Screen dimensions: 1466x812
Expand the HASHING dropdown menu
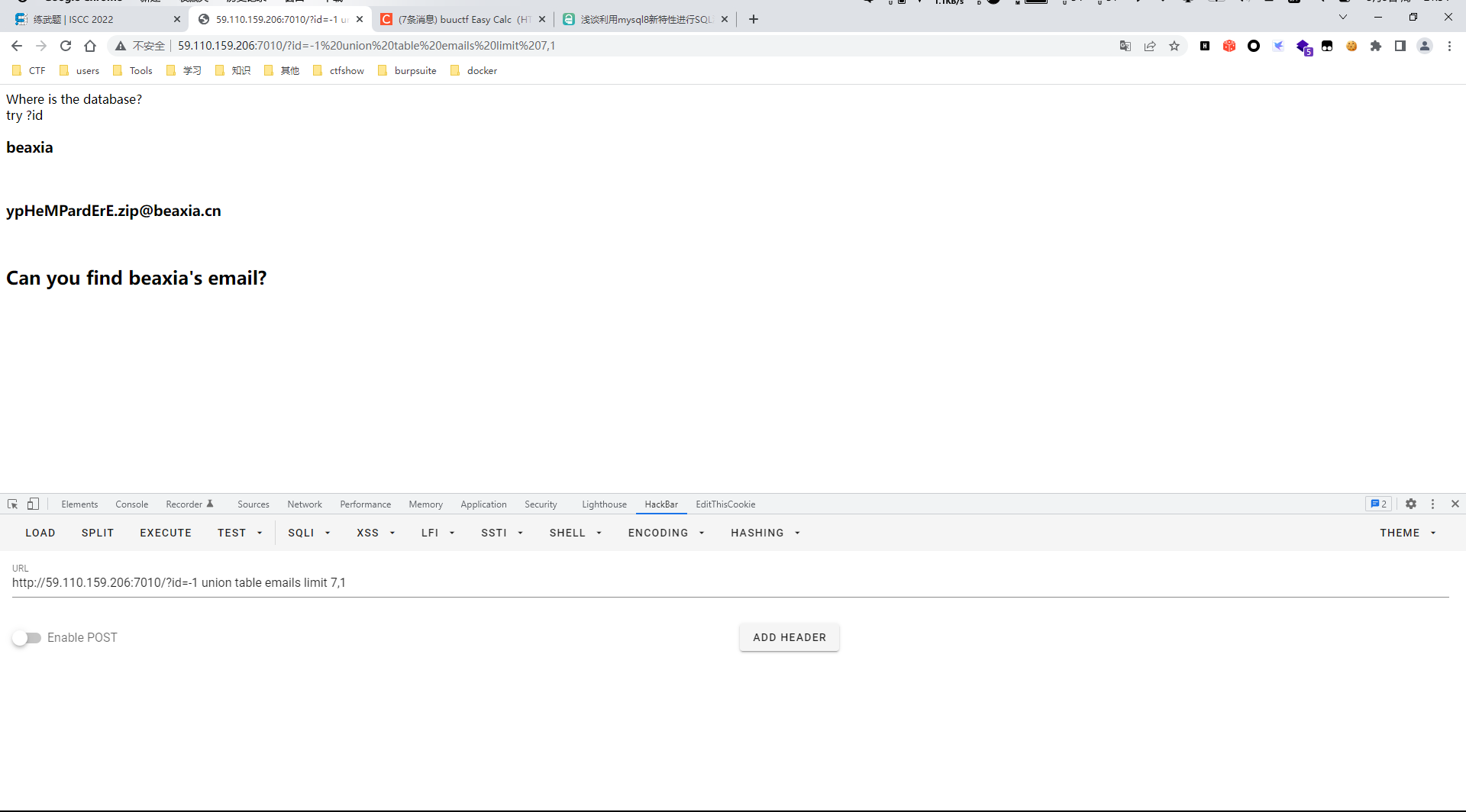tap(765, 533)
